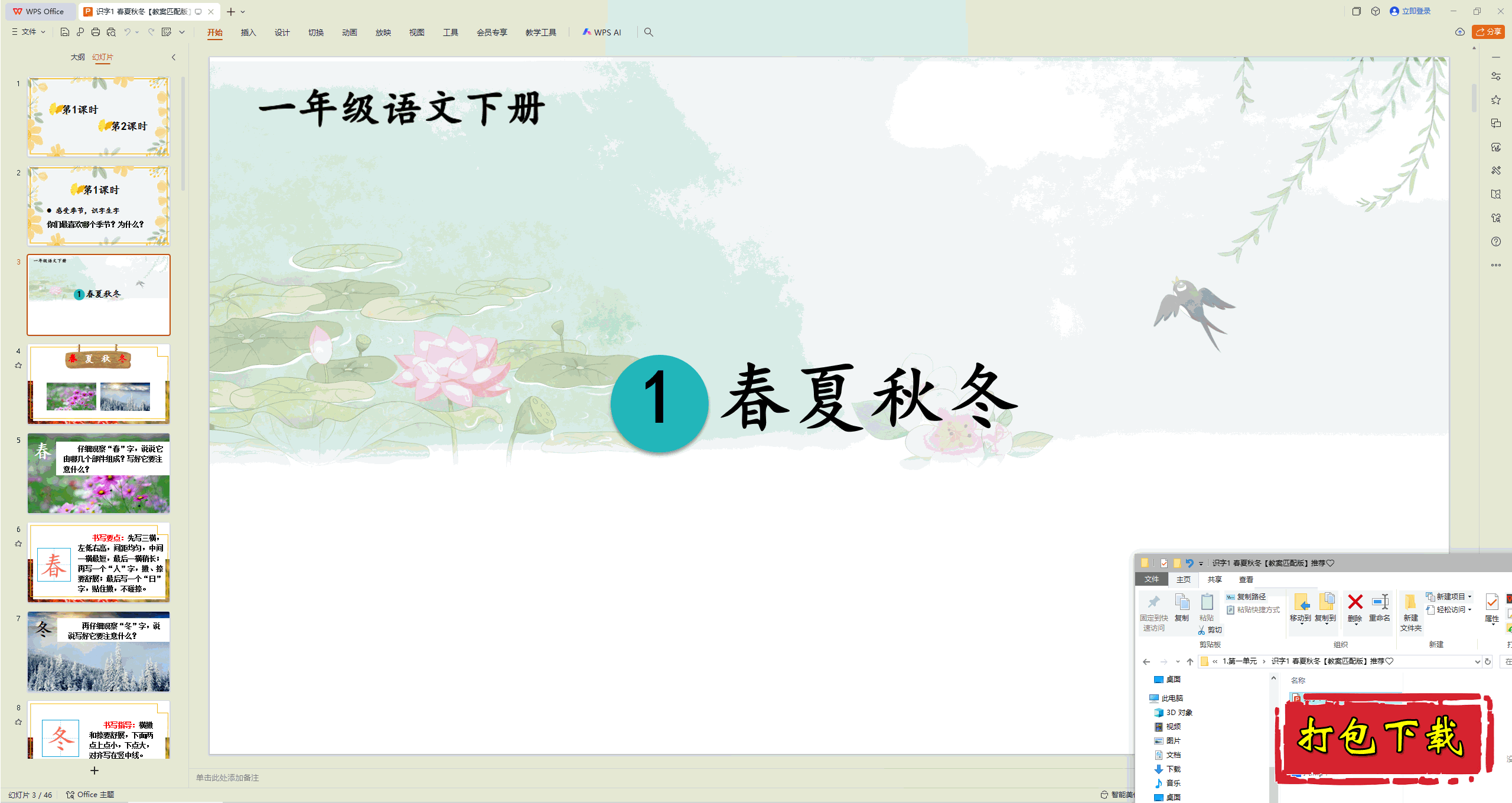Screen dimensions: 1512x803
Task: Click the print icon in toolbar
Action: point(96,32)
